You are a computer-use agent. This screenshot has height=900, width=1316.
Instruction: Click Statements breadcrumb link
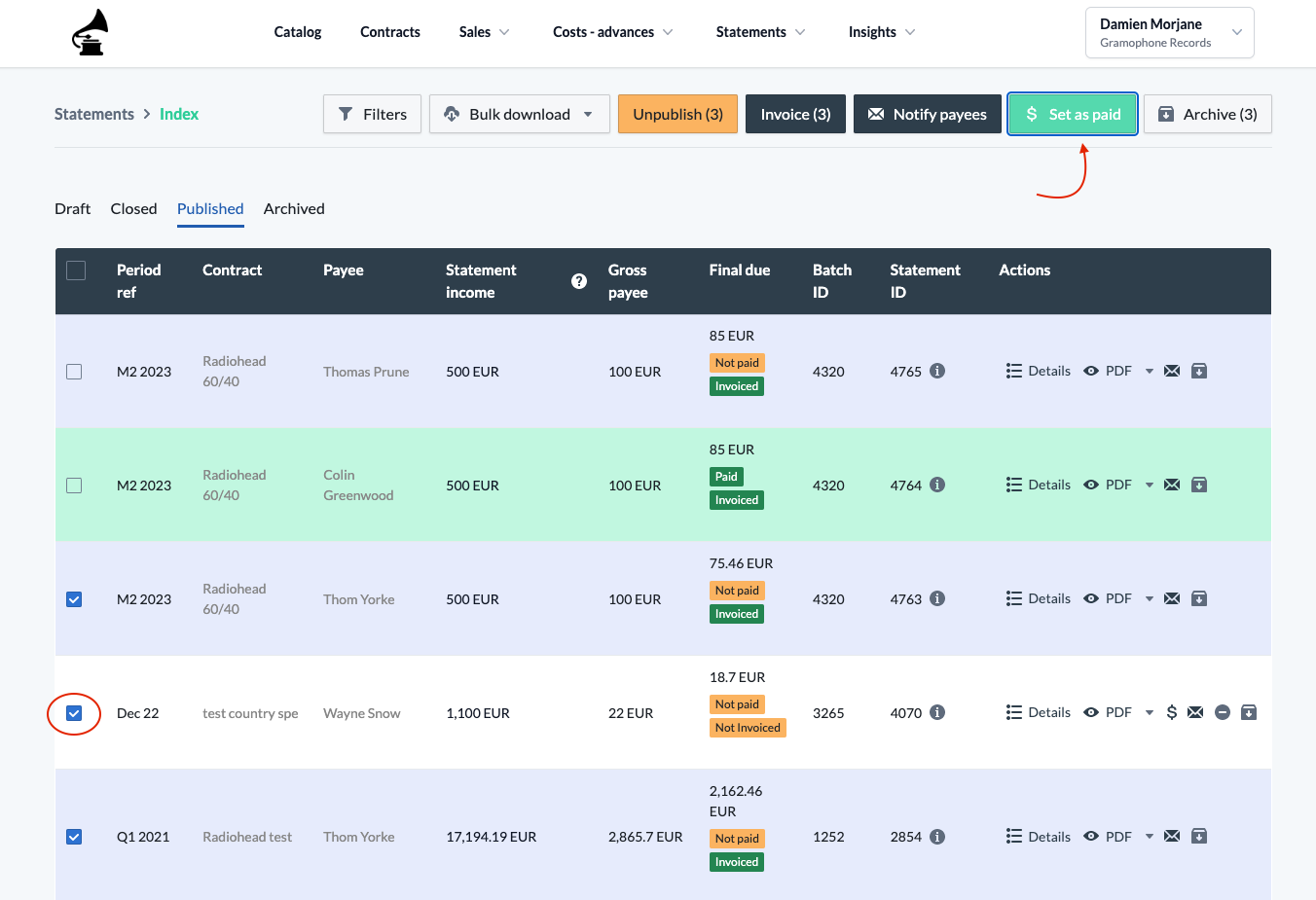(94, 114)
